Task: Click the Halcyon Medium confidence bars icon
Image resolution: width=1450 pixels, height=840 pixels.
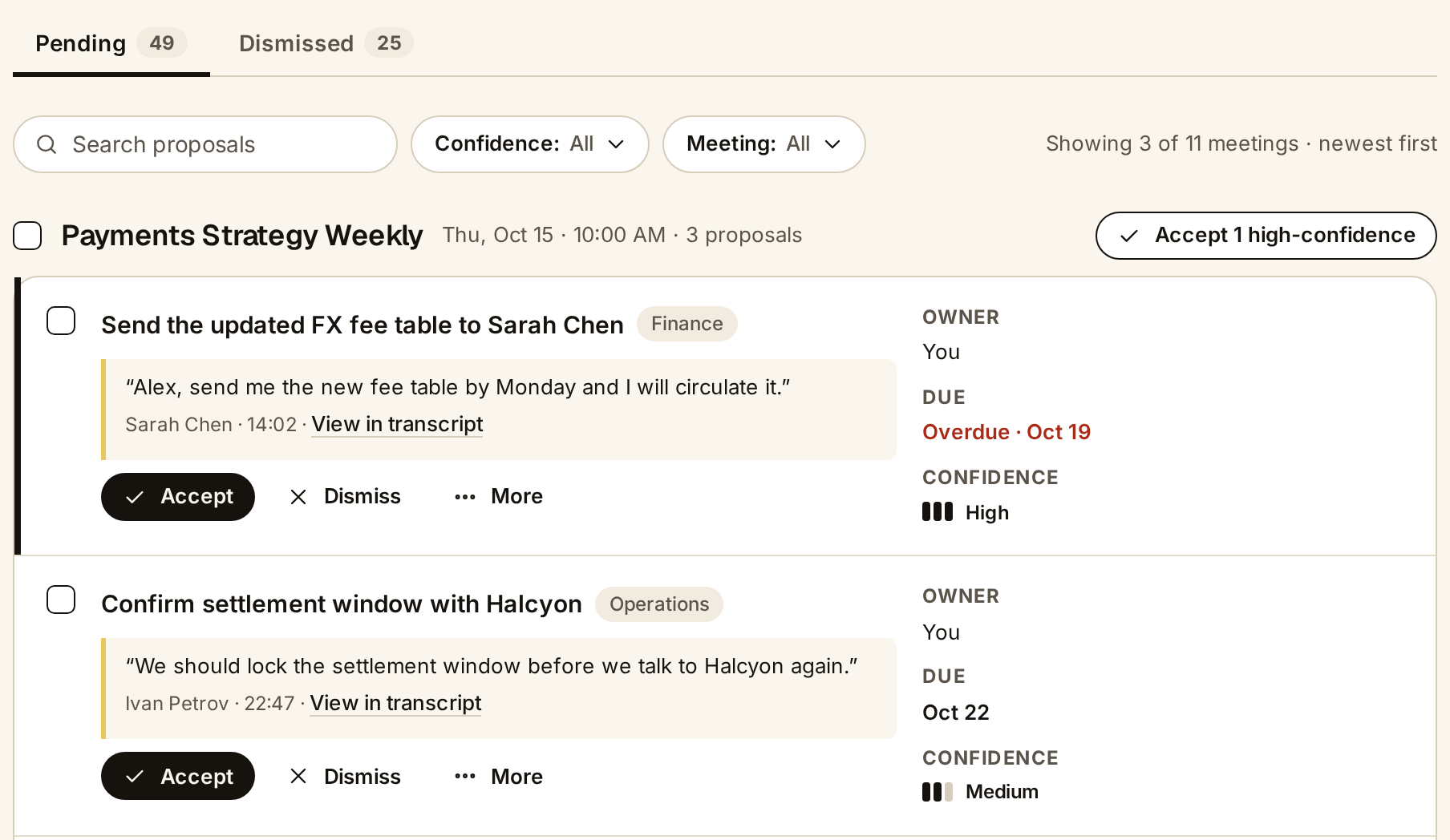Action: 938,792
